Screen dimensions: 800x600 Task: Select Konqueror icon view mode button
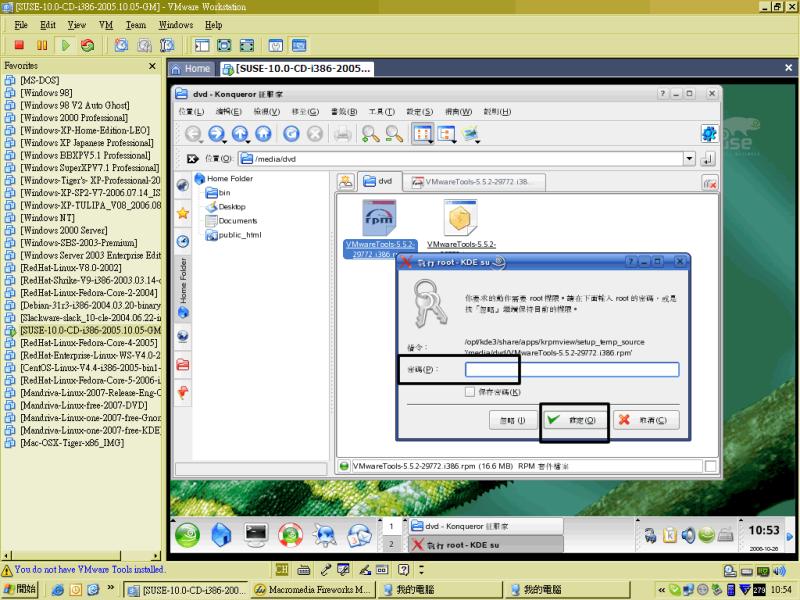[422, 134]
